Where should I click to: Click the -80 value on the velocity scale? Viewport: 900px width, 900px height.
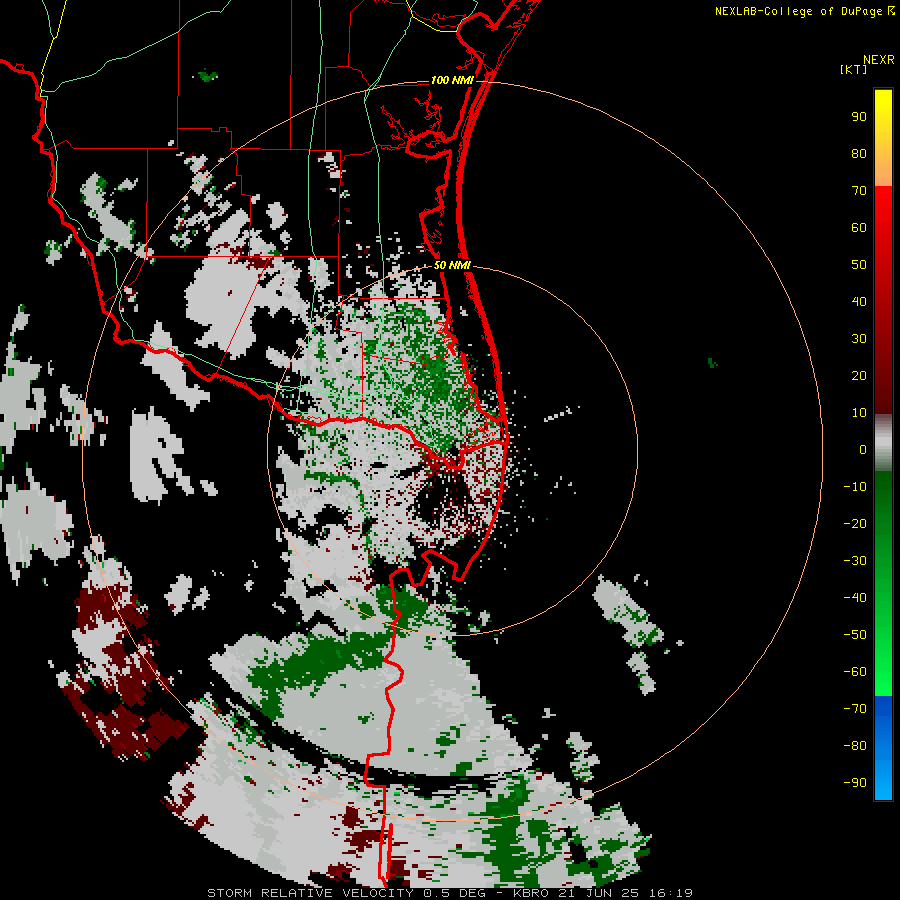855,746
